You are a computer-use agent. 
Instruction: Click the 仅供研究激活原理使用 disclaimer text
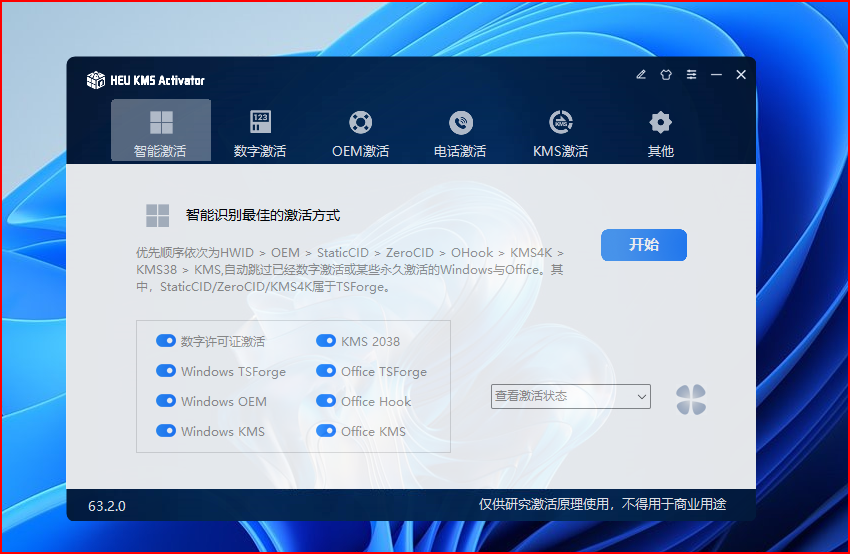602,505
